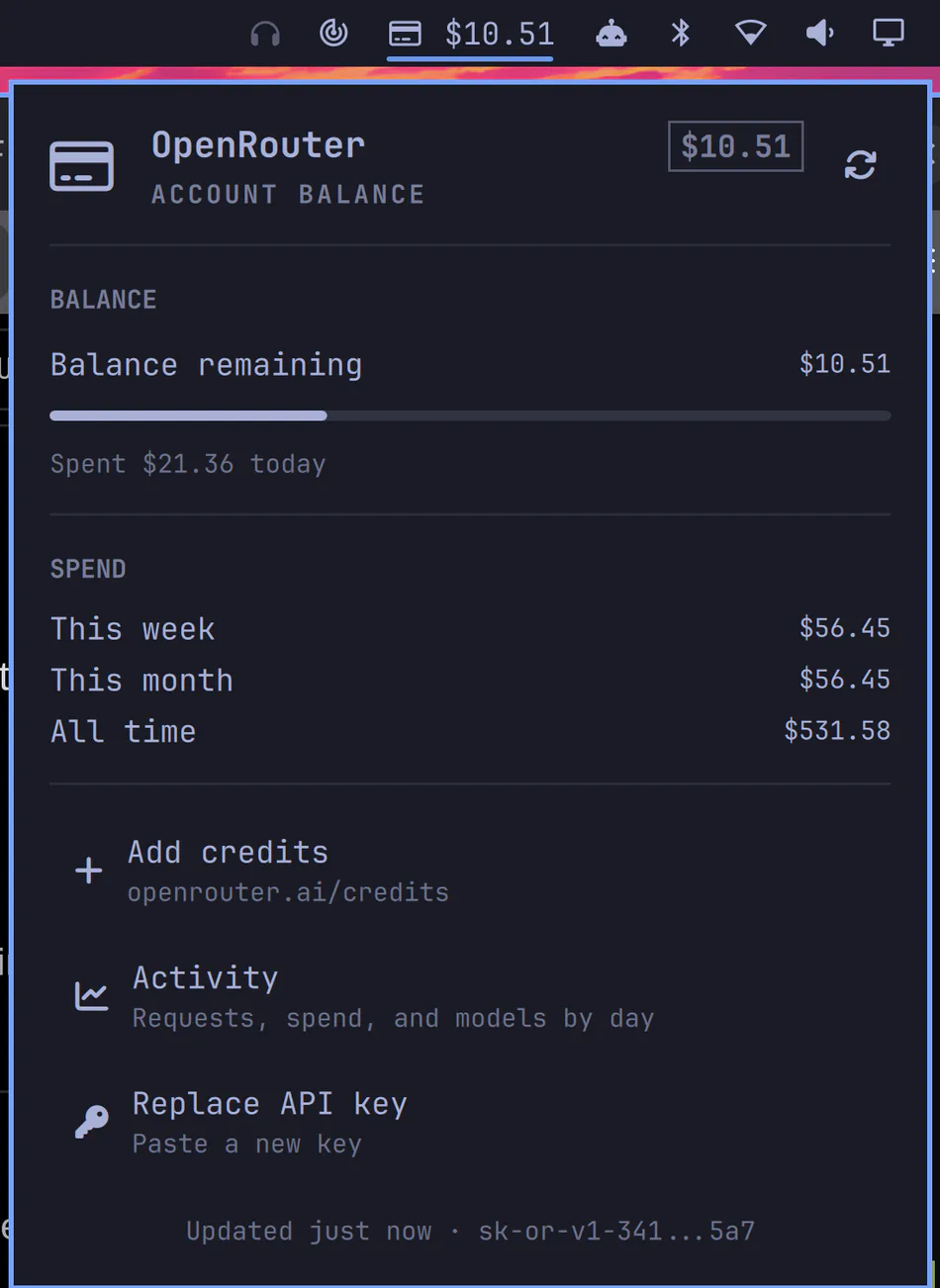Screen dimensions: 940x1288
Task: Open the Wi-Fi network icon
Action: pyautogui.click(x=751, y=34)
